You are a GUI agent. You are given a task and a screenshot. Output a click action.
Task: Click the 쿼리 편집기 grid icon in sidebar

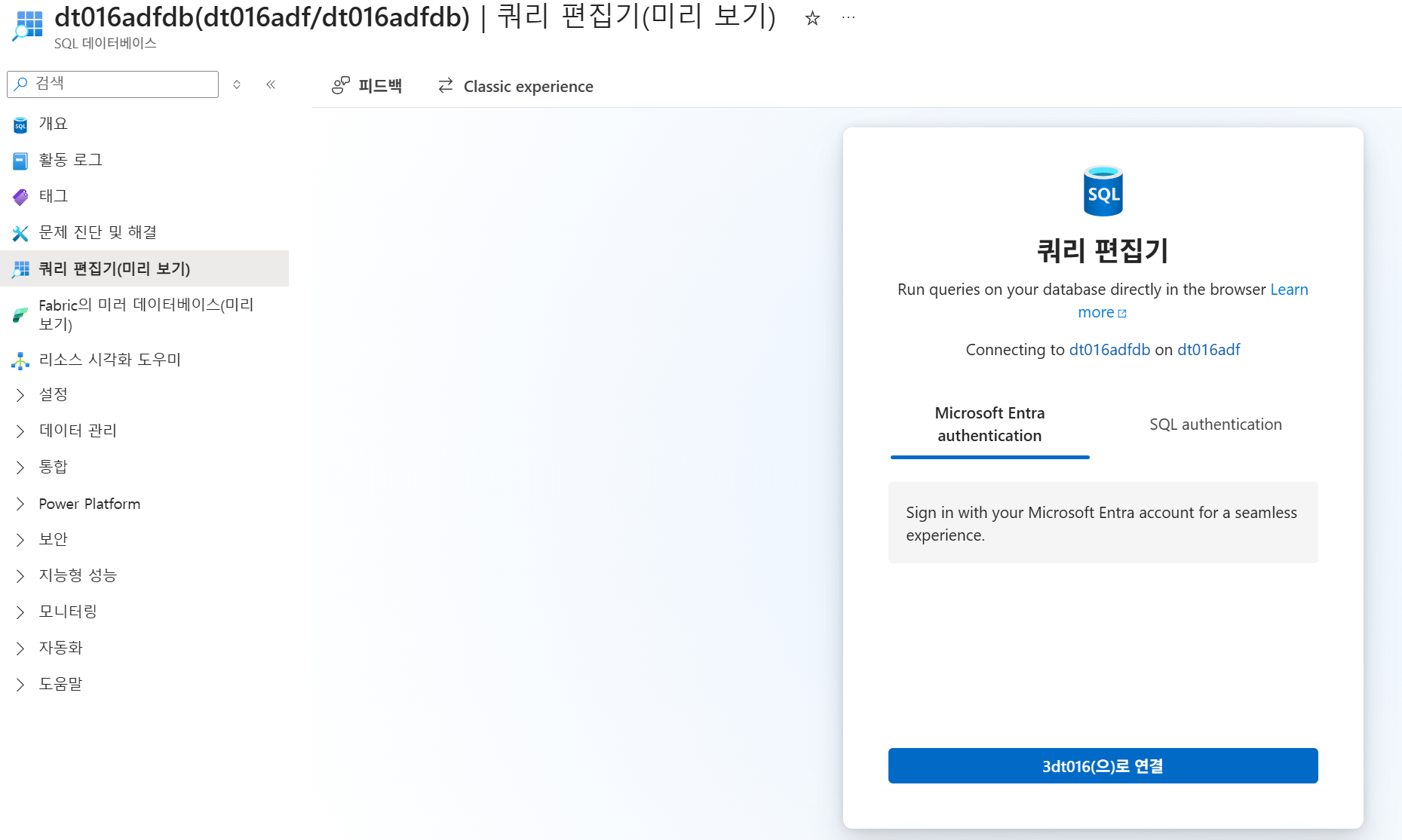[x=20, y=269]
